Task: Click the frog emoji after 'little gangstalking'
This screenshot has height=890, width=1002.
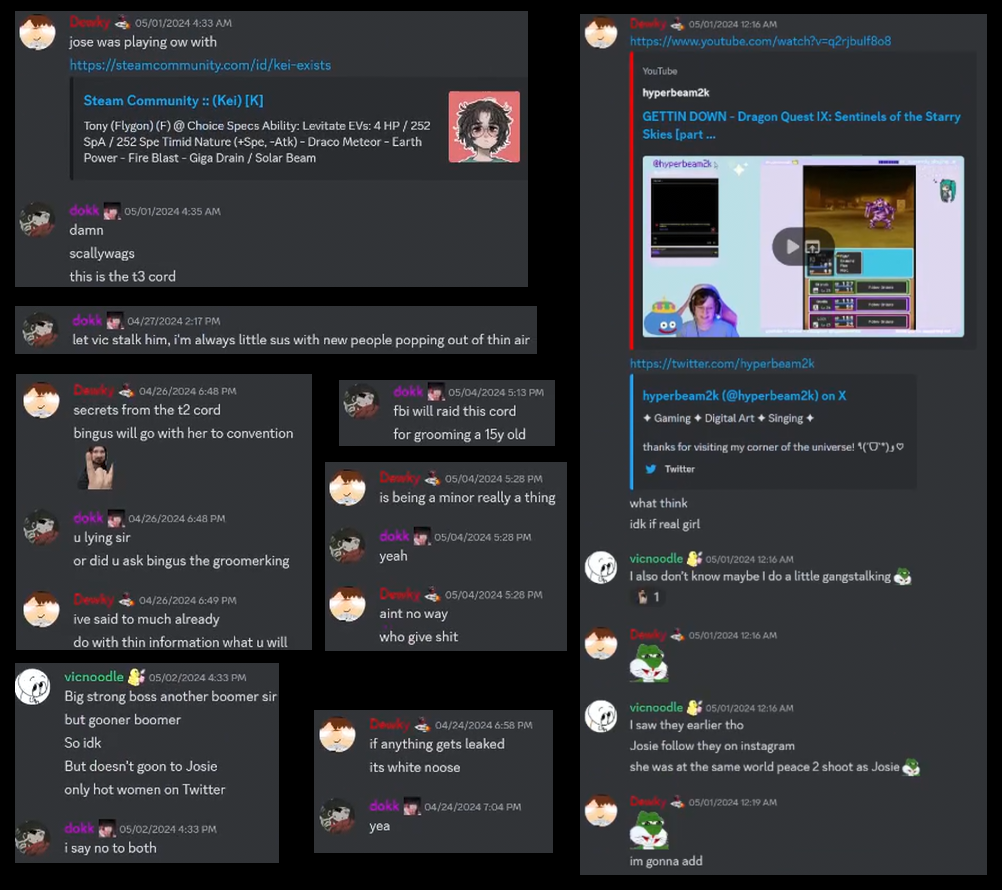Action: [x=902, y=577]
